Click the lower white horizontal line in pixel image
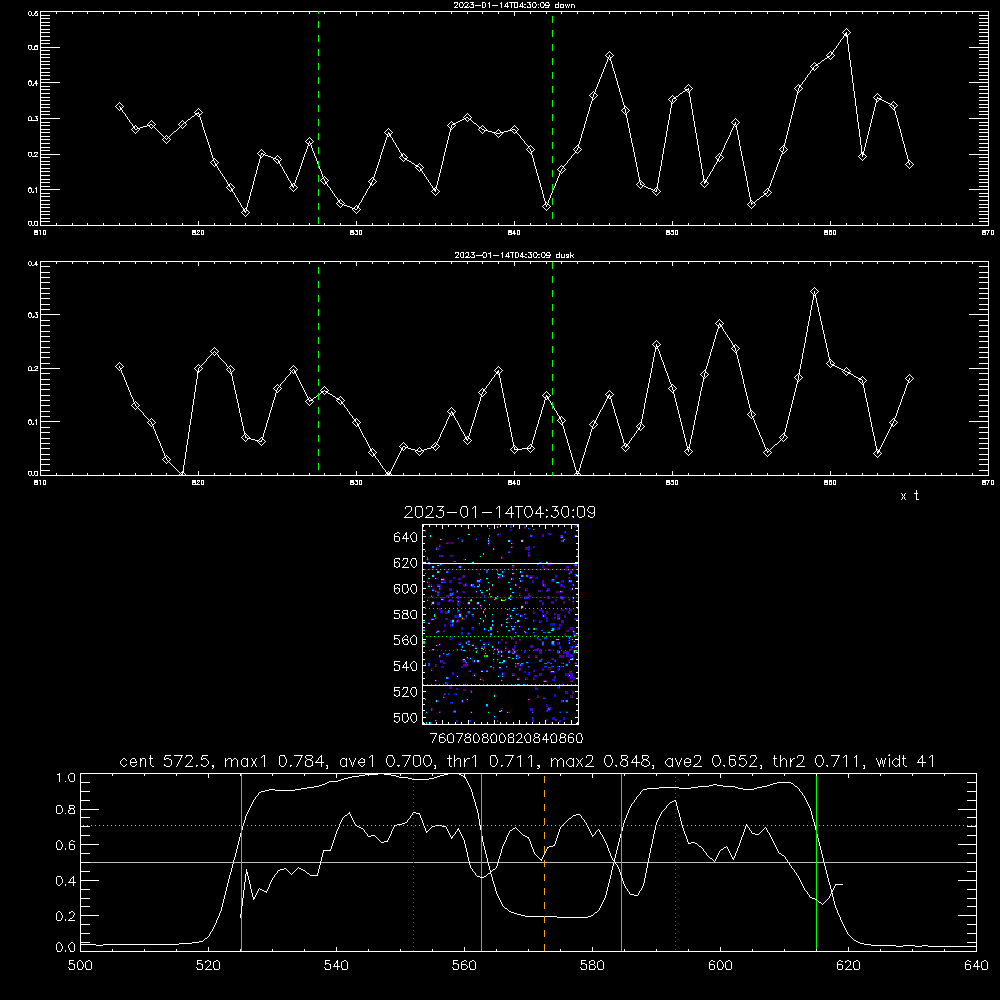The width and height of the screenshot is (1000, 1000). 500,685
